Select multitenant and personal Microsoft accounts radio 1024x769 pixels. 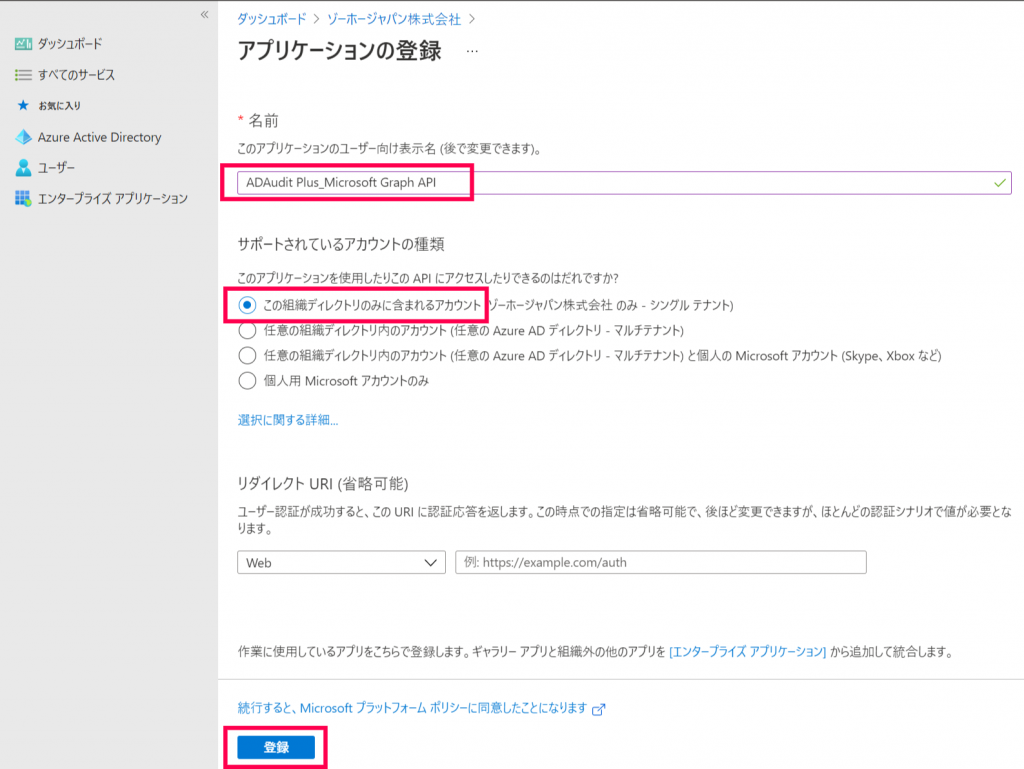pos(247,356)
